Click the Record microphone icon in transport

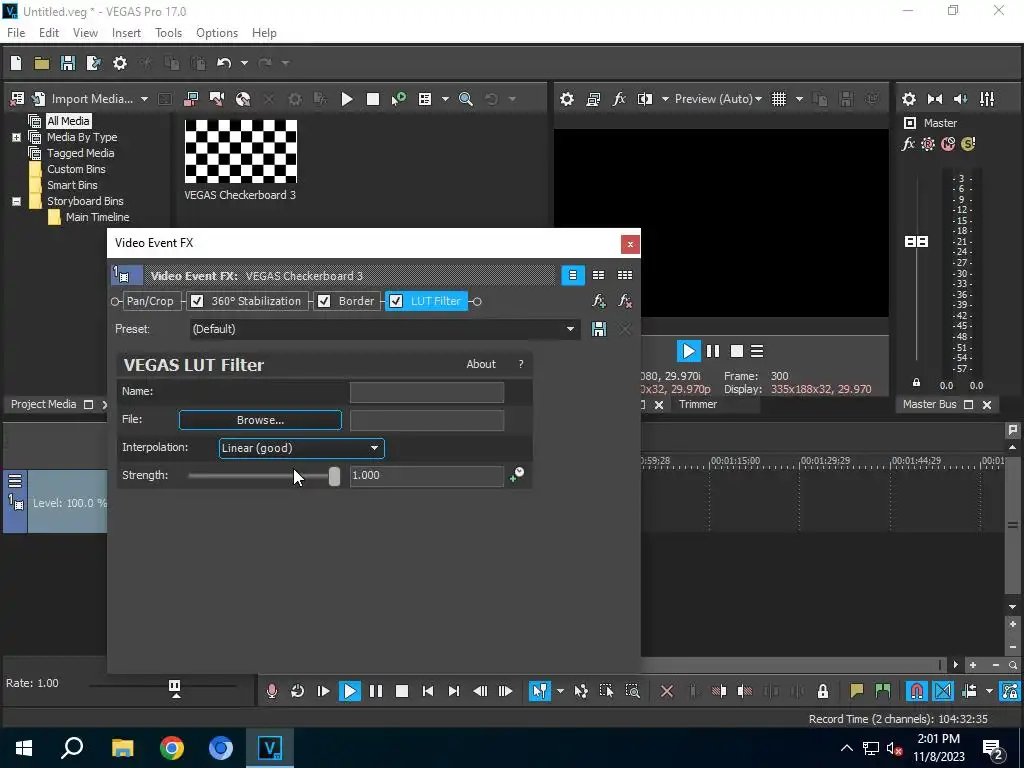272,691
